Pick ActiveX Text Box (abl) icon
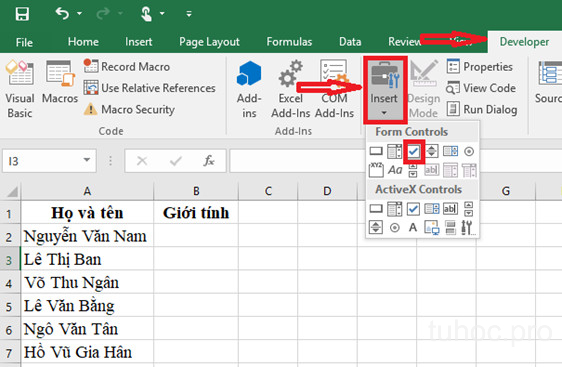The image size is (562, 367). tap(450, 209)
